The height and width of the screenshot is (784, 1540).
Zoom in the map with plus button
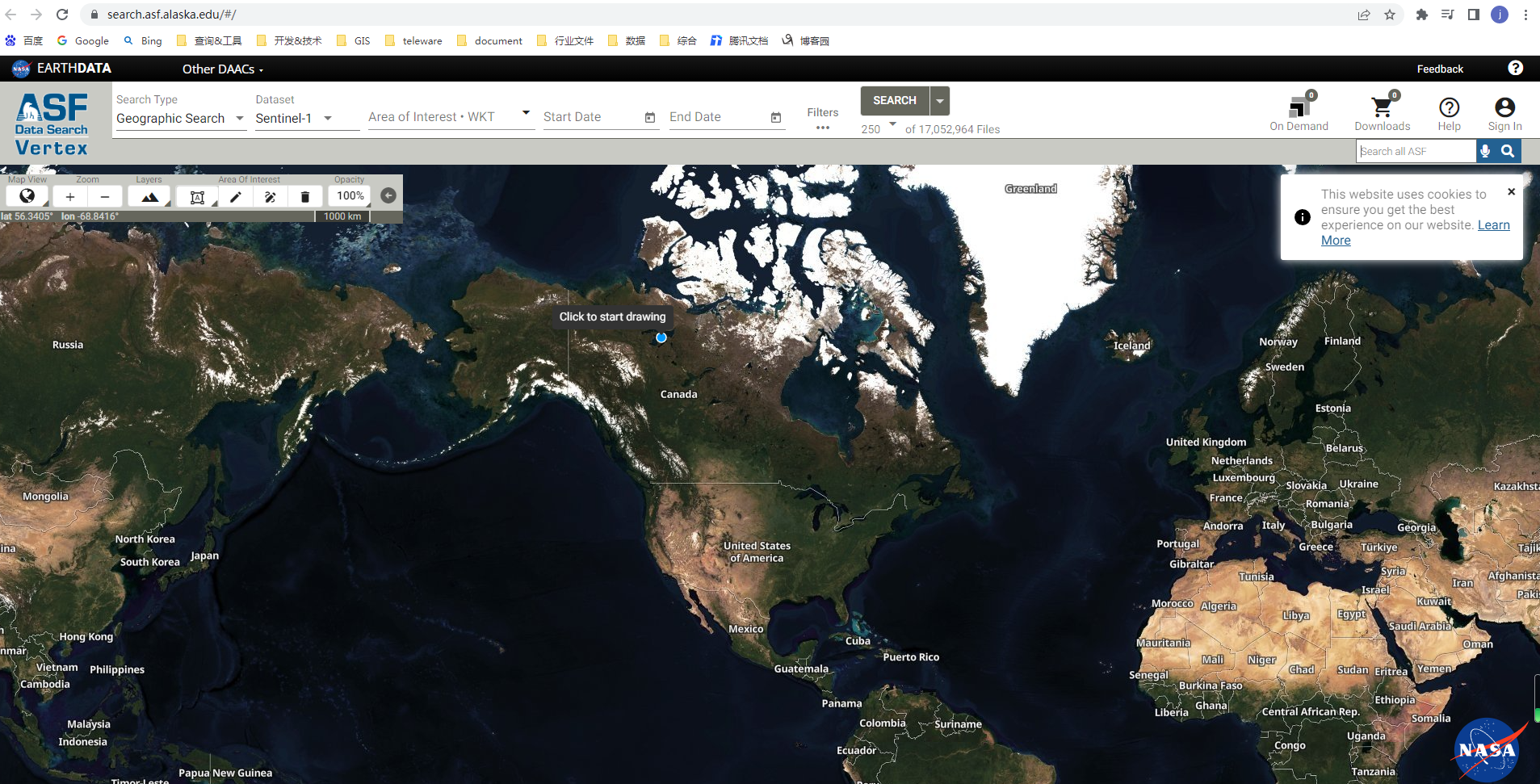[x=70, y=196]
